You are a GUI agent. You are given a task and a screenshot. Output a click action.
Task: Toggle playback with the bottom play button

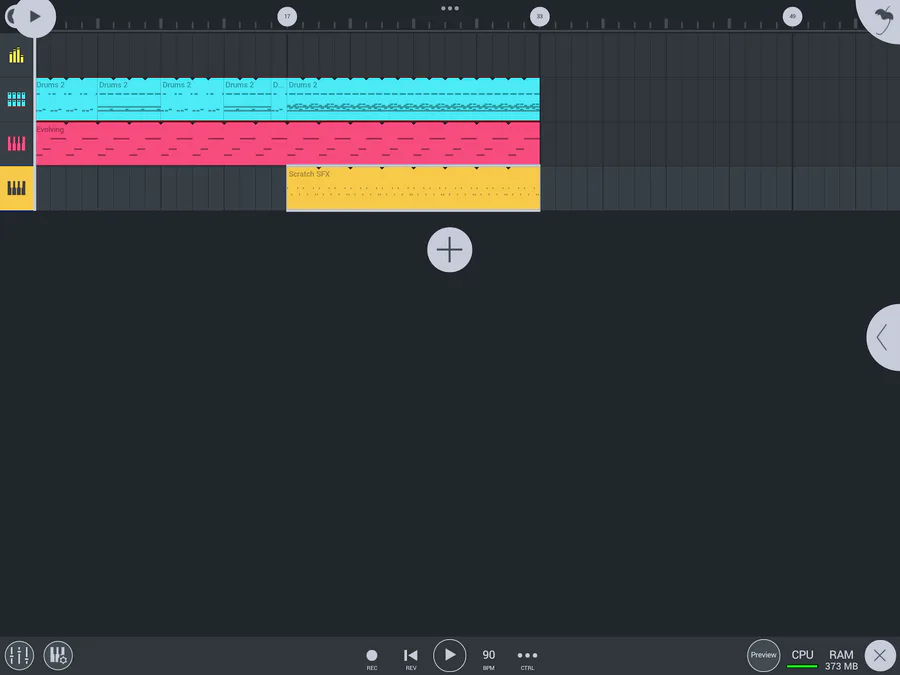(x=450, y=655)
